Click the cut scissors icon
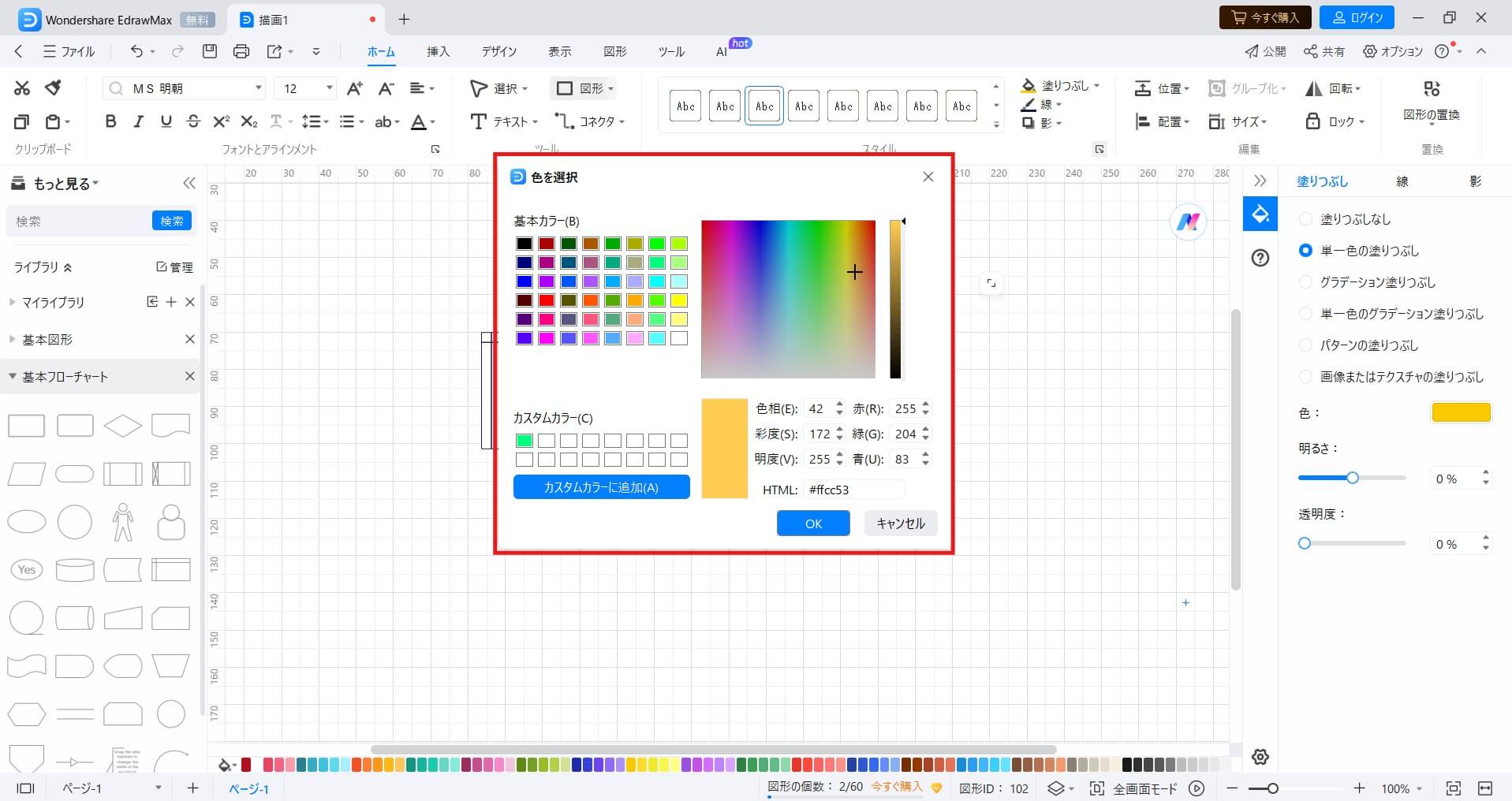The image size is (1512, 801). [x=22, y=88]
